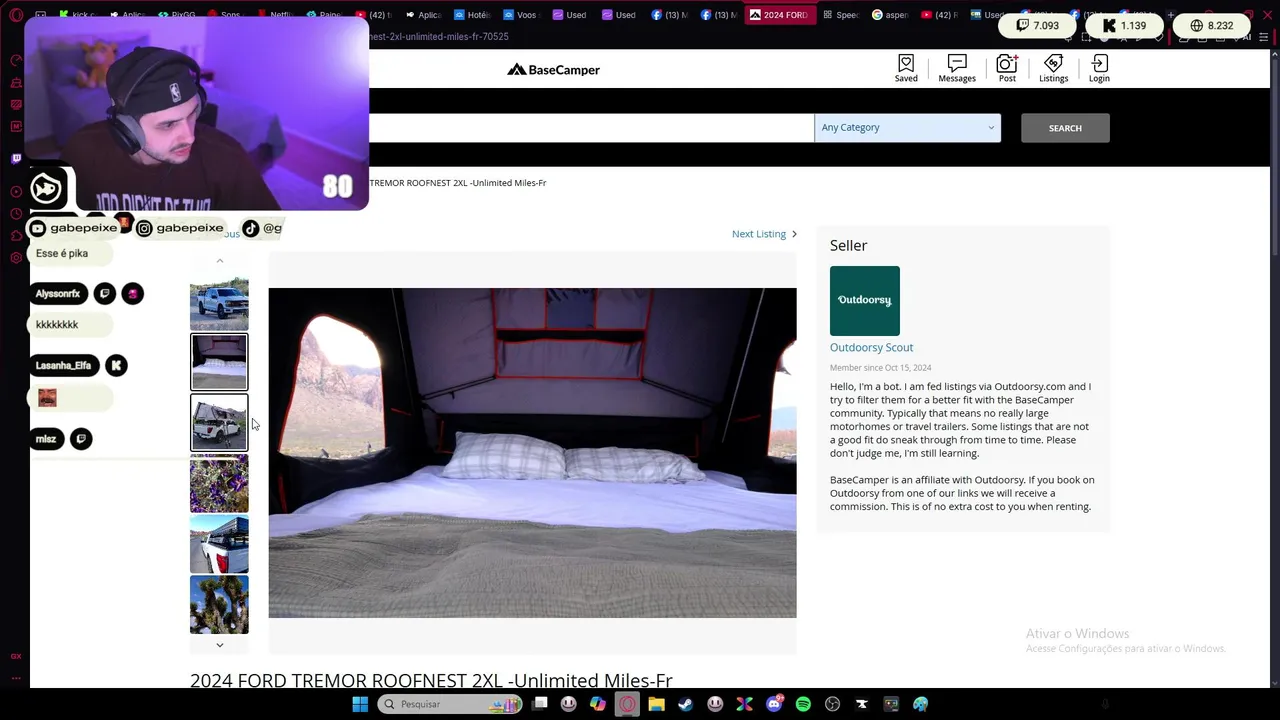
Task: Select the purple flowers thumbnail
Action: point(219,484)
